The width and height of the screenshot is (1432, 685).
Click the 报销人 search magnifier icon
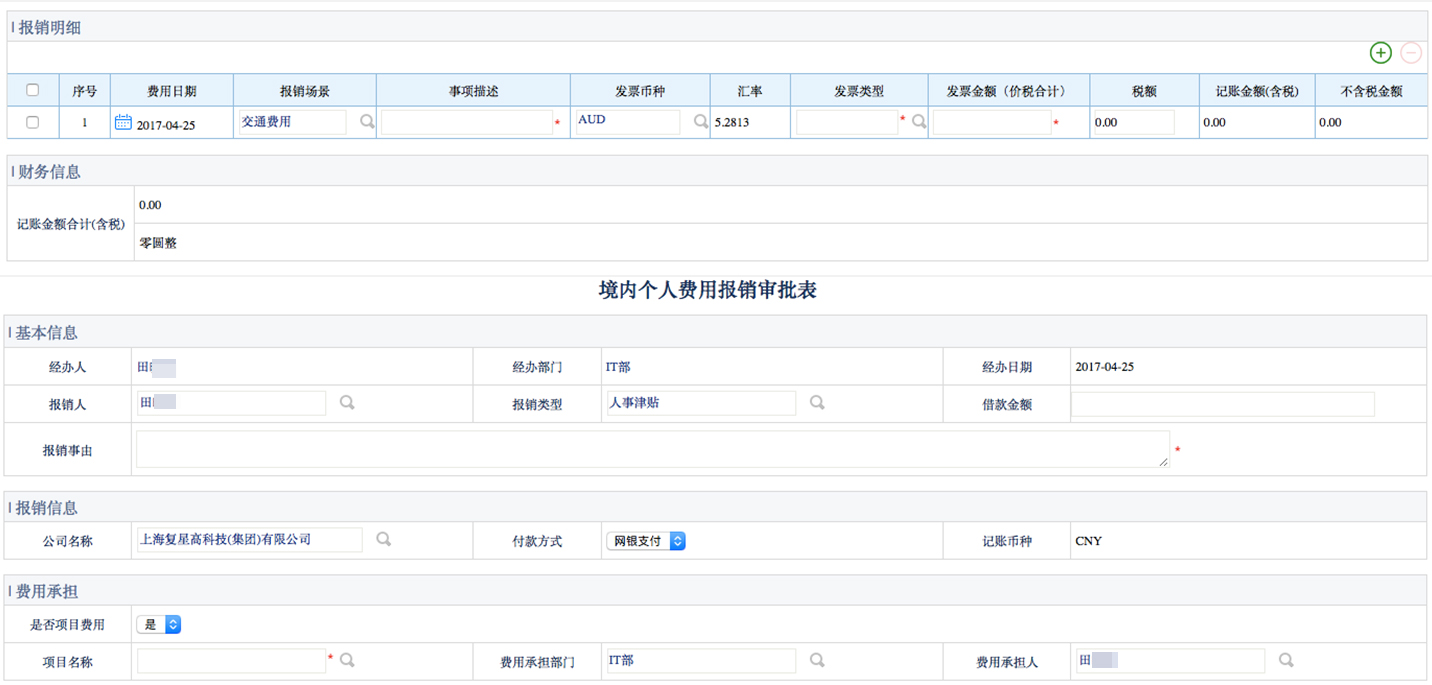click(x=346, y=402)
